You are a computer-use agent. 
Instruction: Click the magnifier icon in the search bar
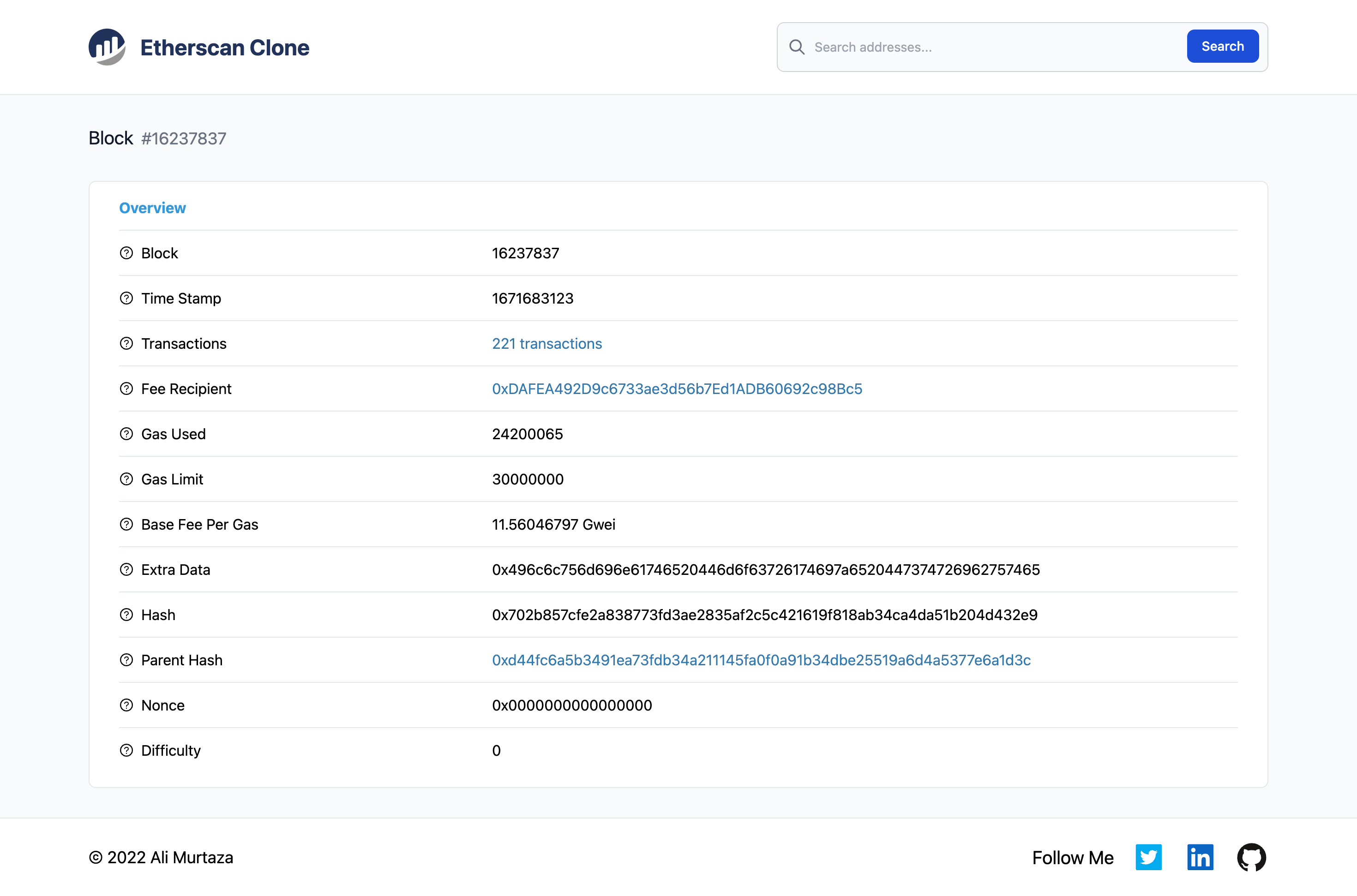797,47
